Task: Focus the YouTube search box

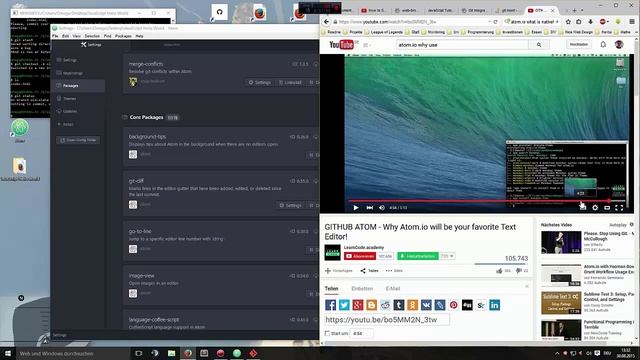Action: pyautogui.click(x=462, y=45)
